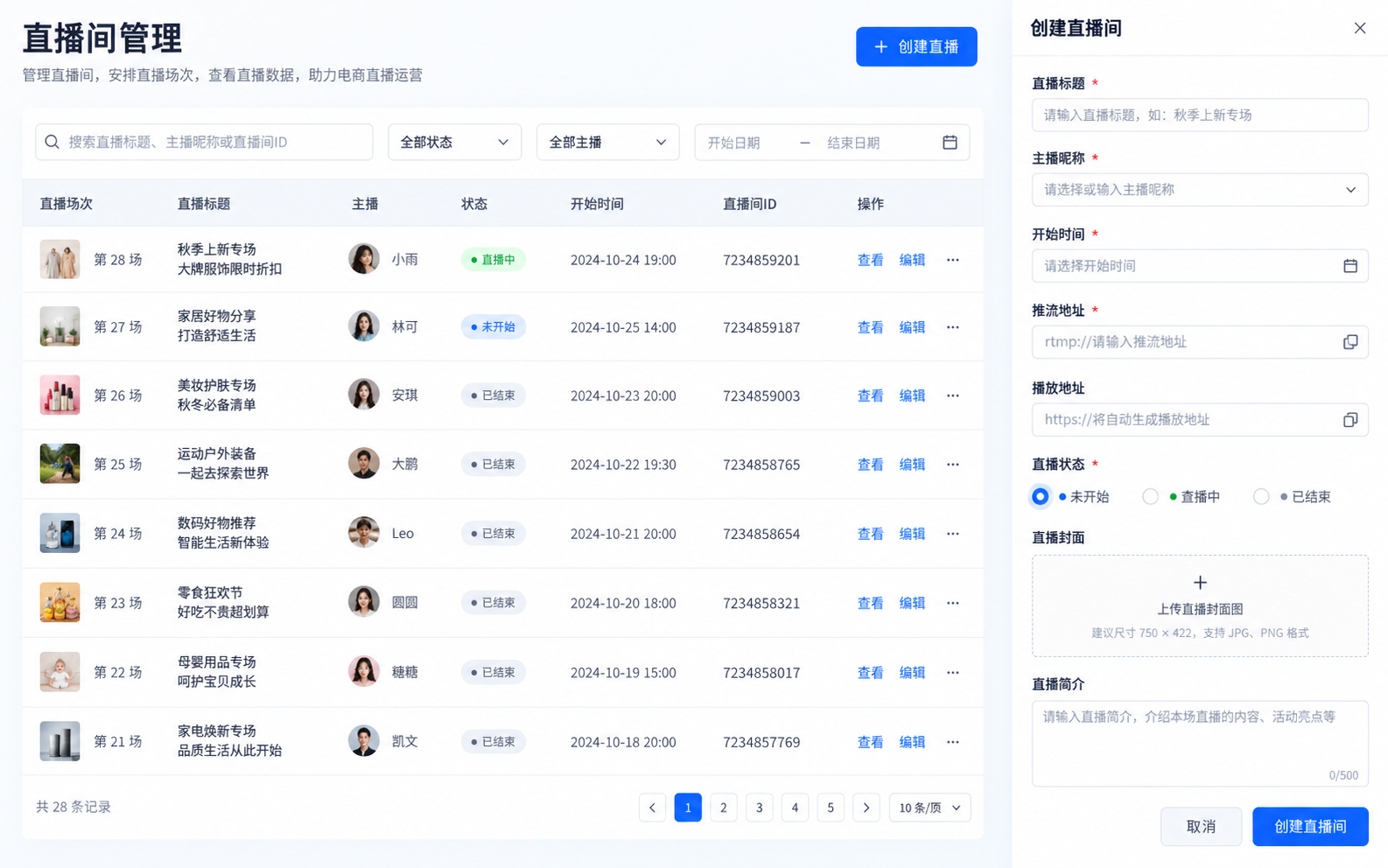Click the 创建直播 button at top
Screen dimensions: 1388x868
point(916,46)
